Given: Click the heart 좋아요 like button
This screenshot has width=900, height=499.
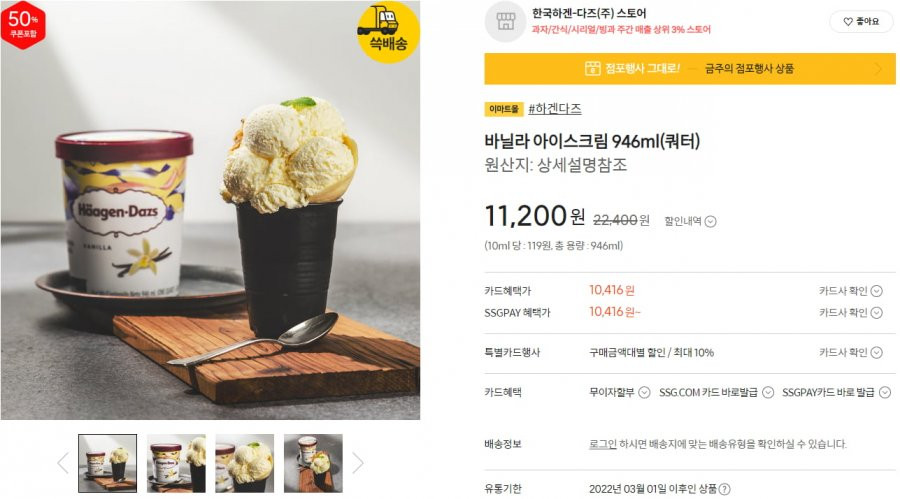Looking at the screenshot, I should 862,21.
